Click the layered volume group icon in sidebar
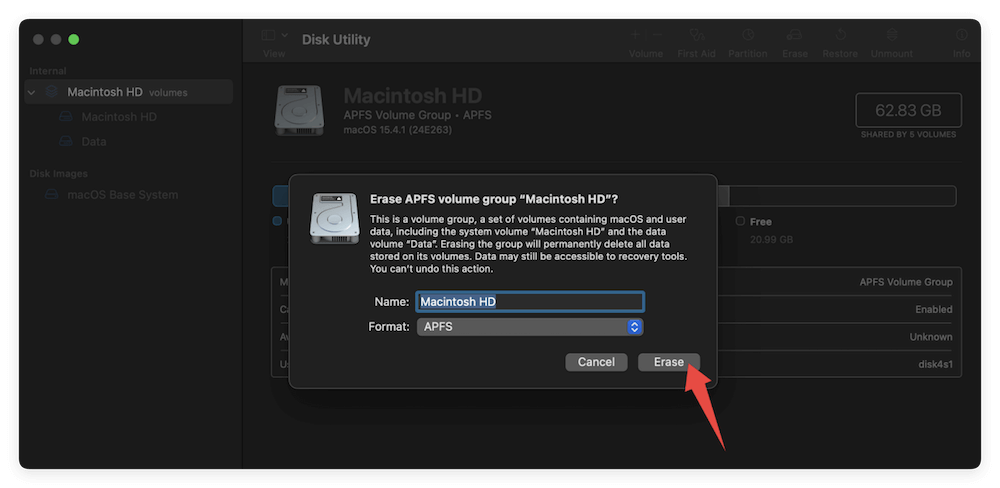1000x488 pixels. pos(52,92)
